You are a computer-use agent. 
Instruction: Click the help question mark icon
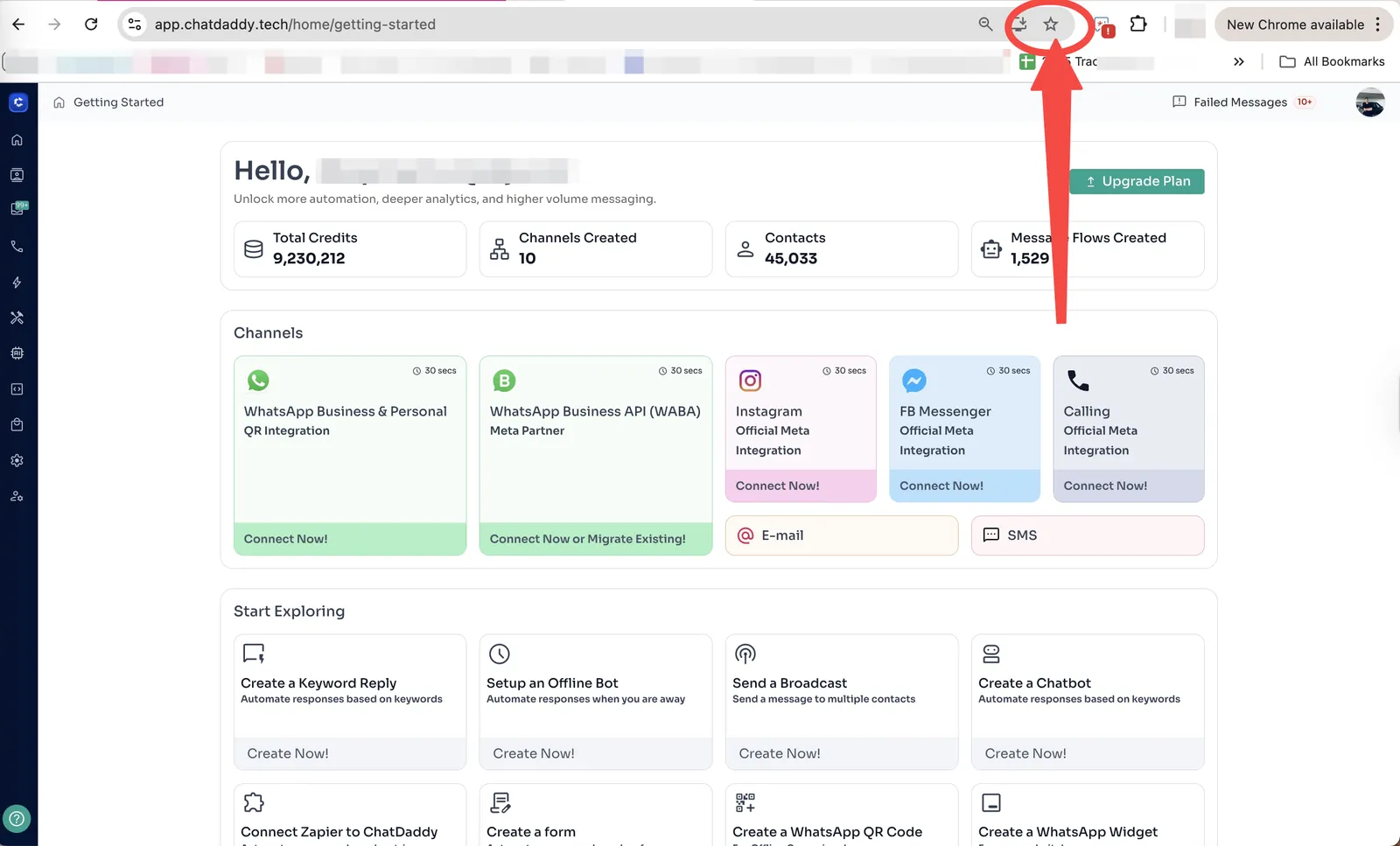tap(17, 820)
